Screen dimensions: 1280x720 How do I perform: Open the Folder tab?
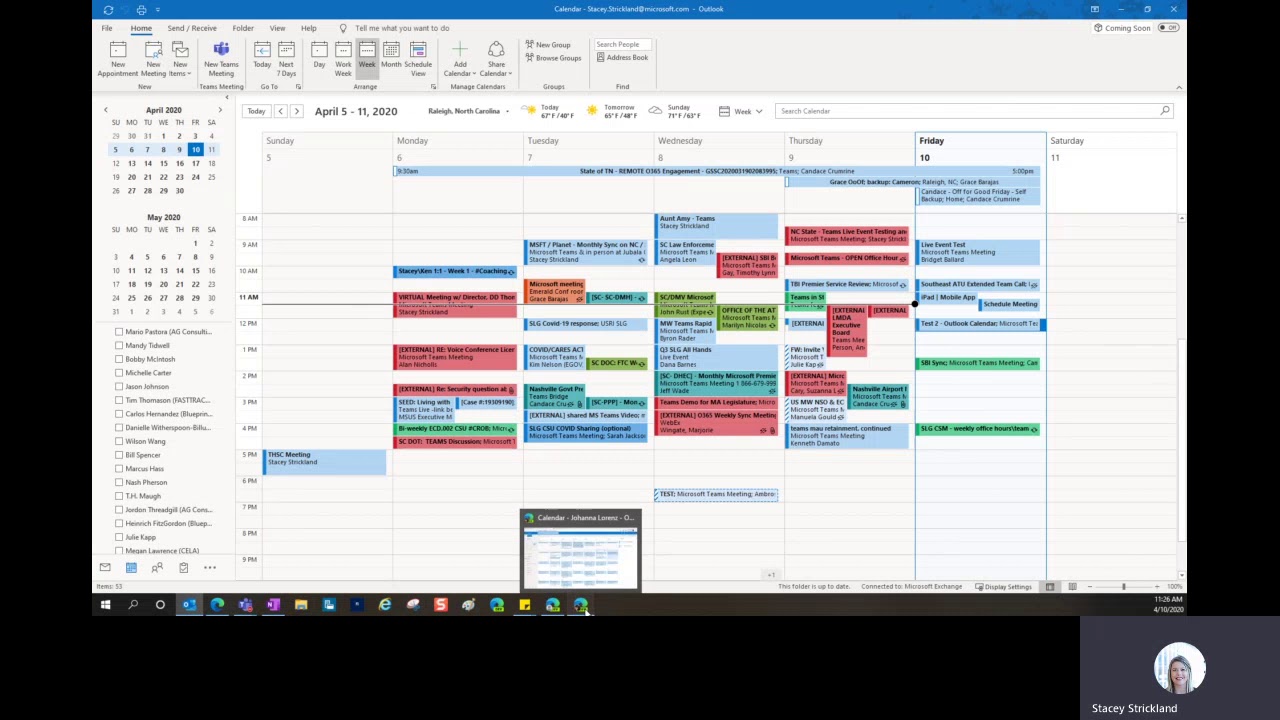(243, 28)
